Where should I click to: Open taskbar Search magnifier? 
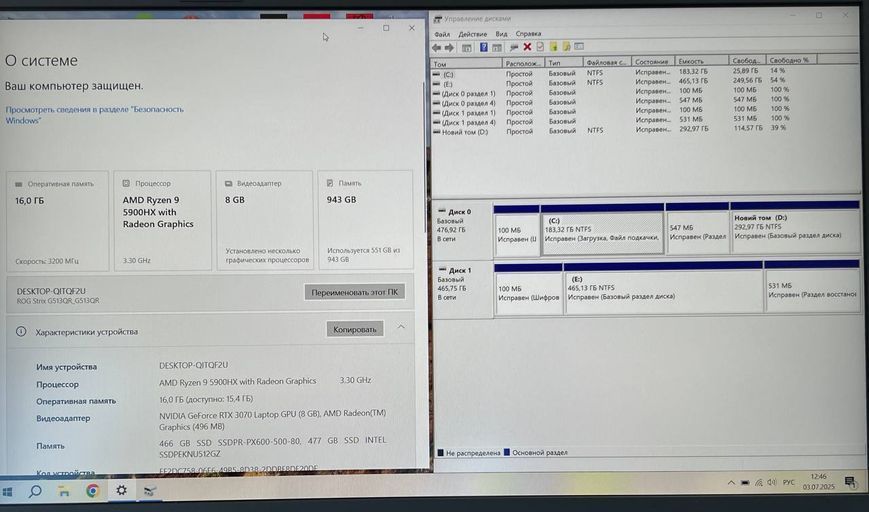[35, 491]
